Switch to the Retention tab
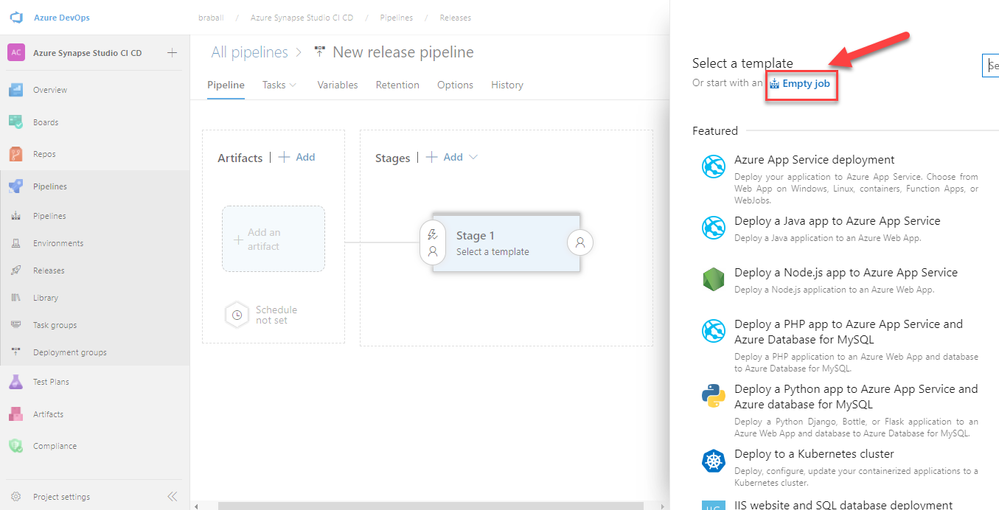 [397, 85]
